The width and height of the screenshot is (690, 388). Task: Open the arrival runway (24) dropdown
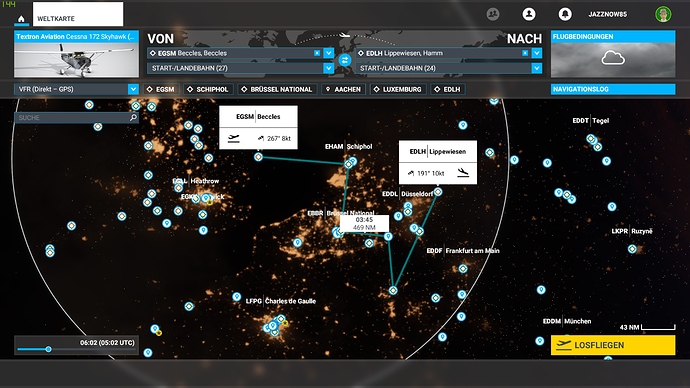(x=448, y=68)
